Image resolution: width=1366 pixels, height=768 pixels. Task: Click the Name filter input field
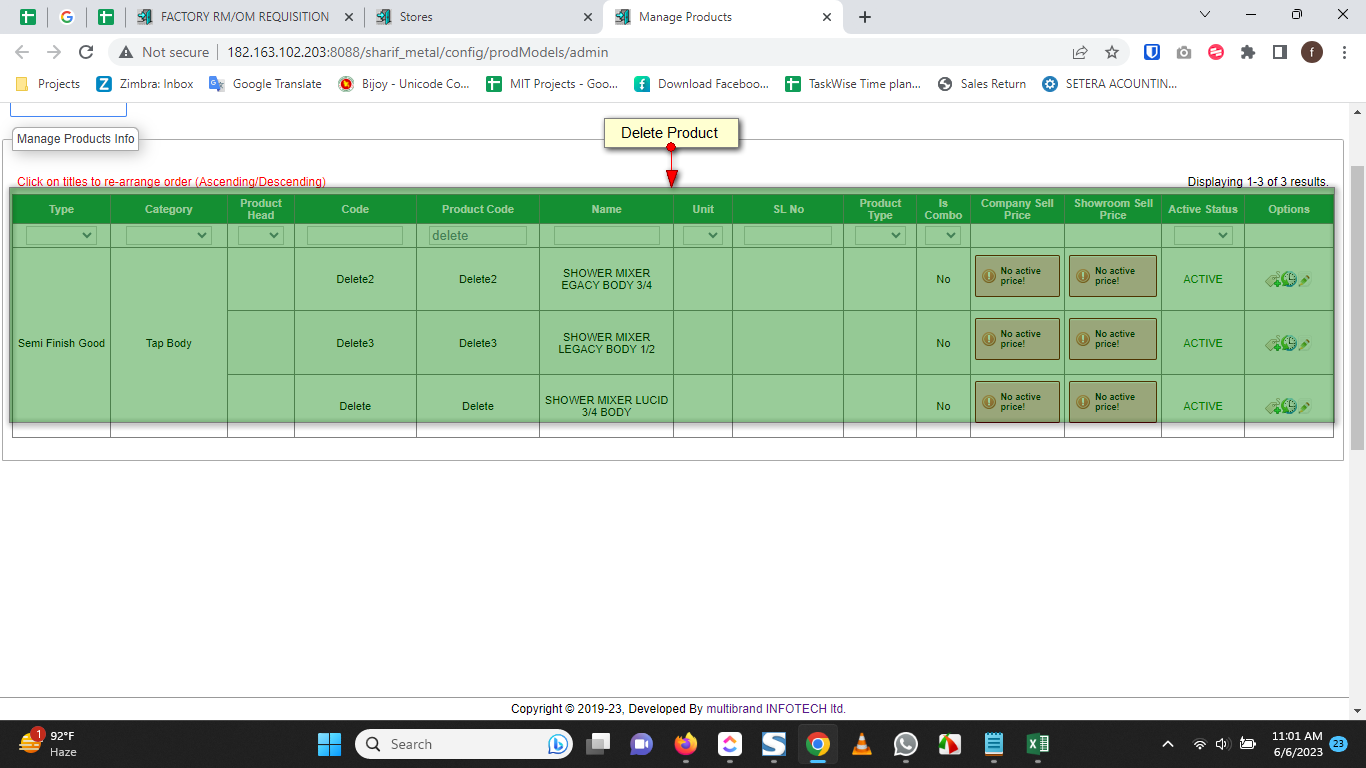[607, 236]
